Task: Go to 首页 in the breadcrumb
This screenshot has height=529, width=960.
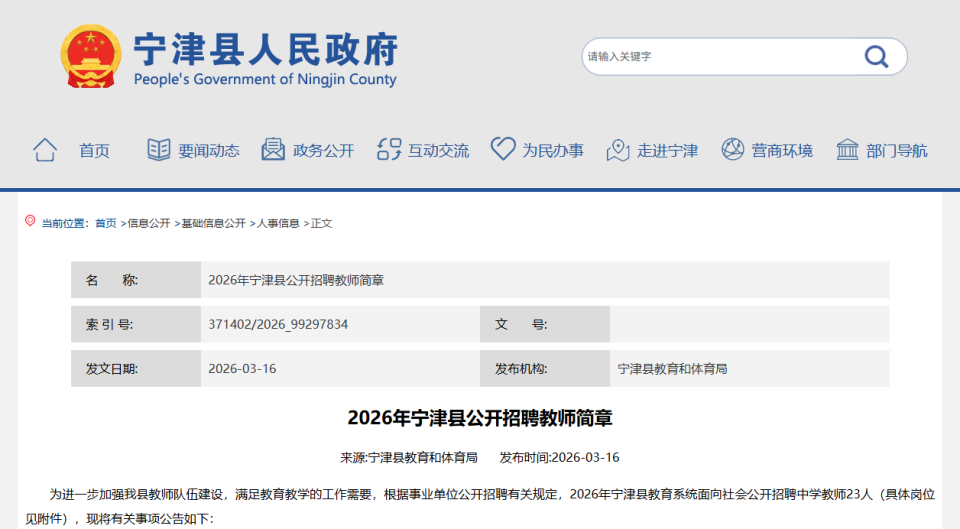Action: click(x=106, y=223)
